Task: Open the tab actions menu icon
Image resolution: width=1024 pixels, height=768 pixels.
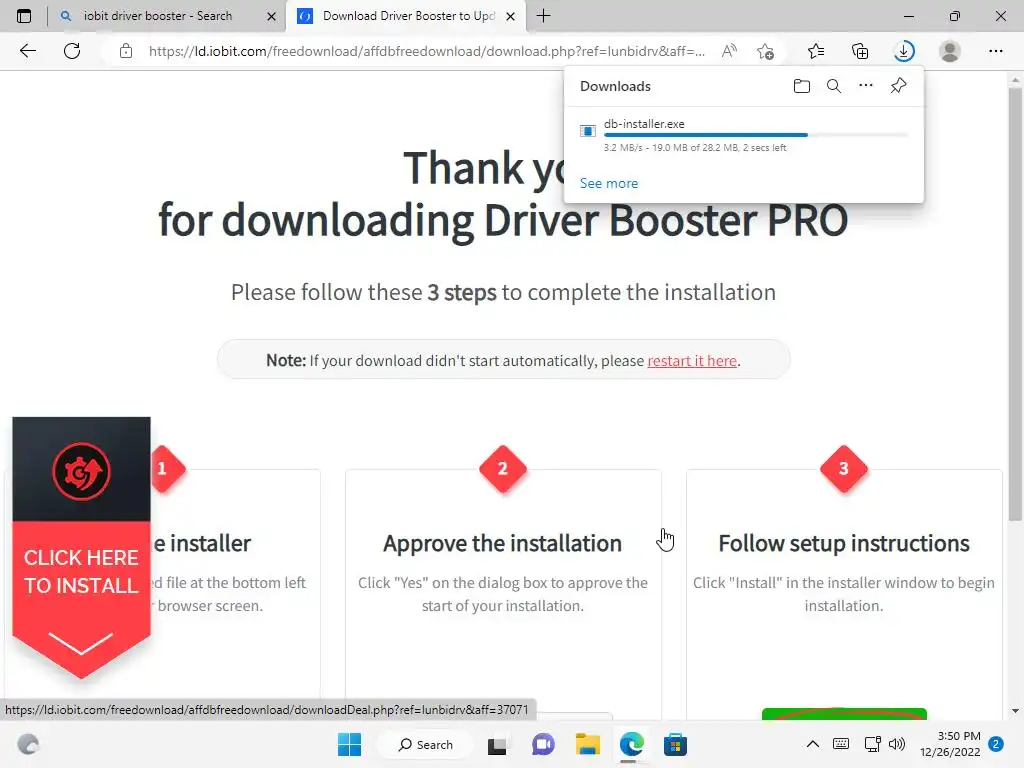Action: point(24,16)
